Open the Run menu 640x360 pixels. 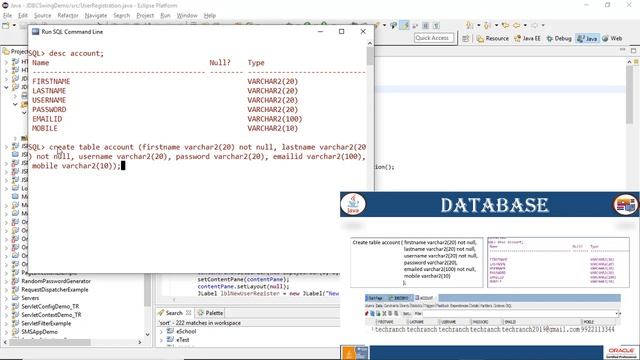(x=165, y=16)
